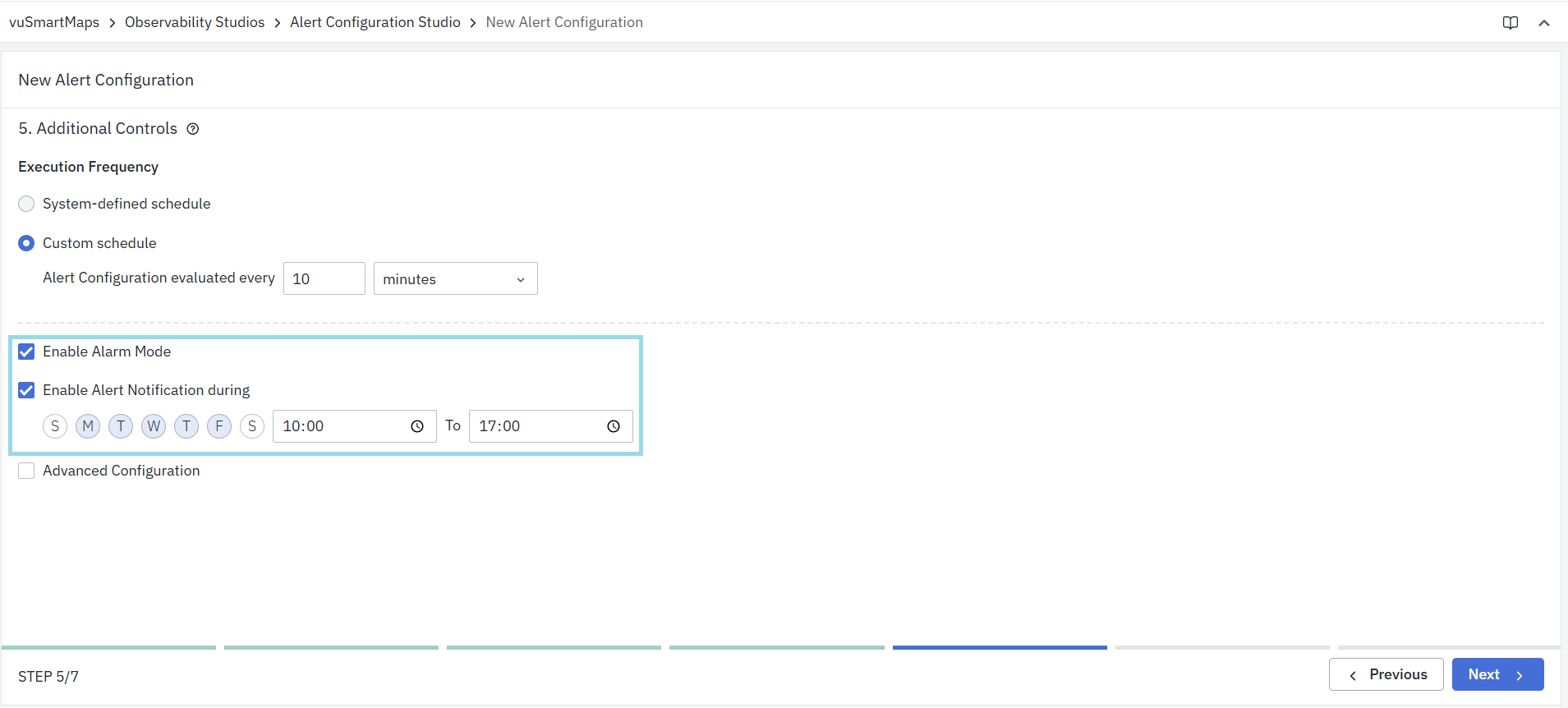Open the documentation book icon
Viewport: 1568px width, 708px height.
tap(1510, 23)
